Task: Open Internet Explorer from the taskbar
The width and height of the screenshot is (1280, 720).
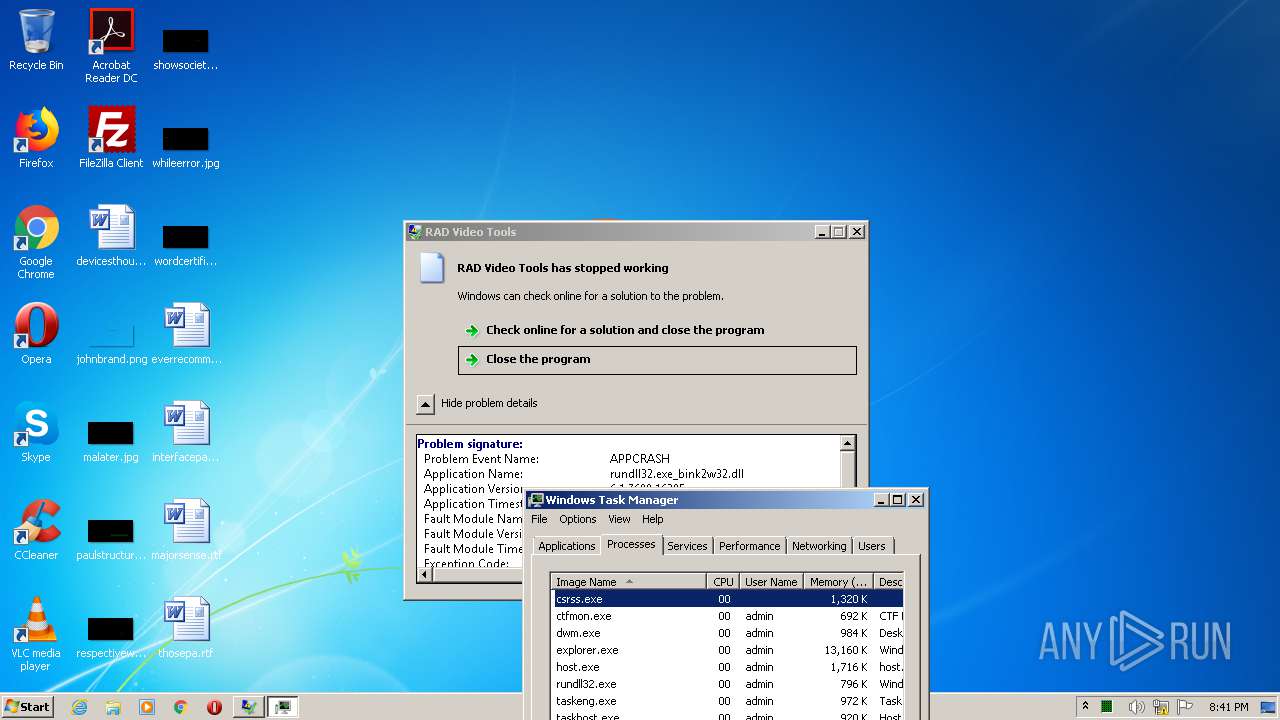Action: click(80, 707)
